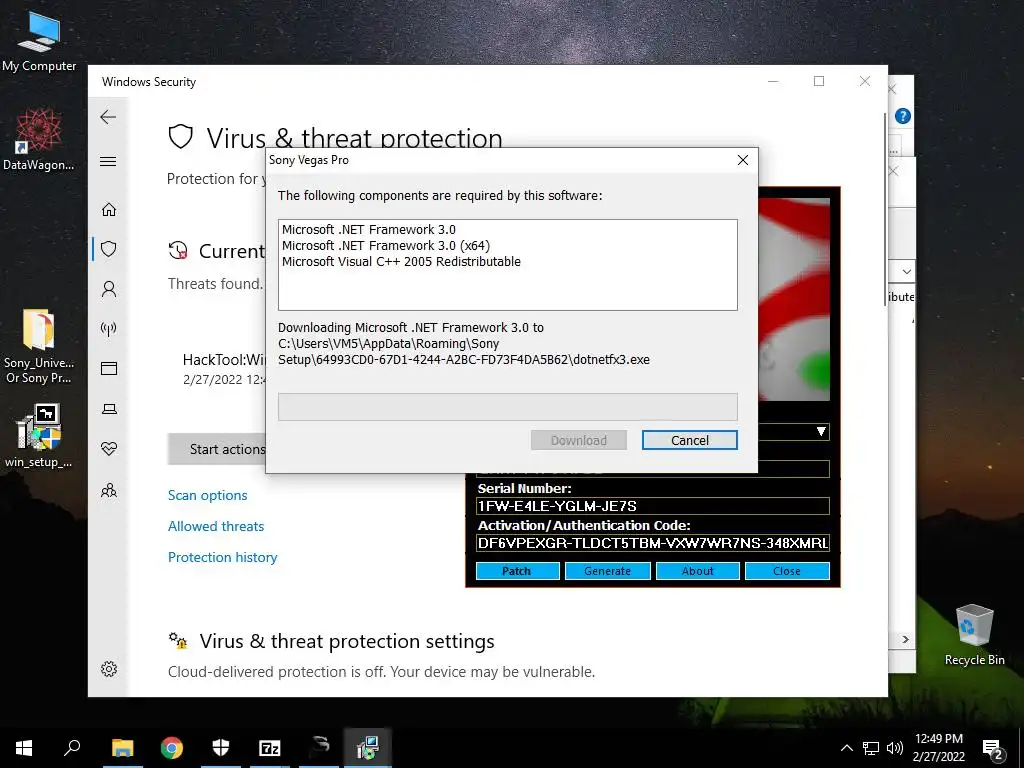Viewport: 1024px width, 768px height.
Task: Expand the keygen product dropdown arrow
Action: (x=821, y=432)
